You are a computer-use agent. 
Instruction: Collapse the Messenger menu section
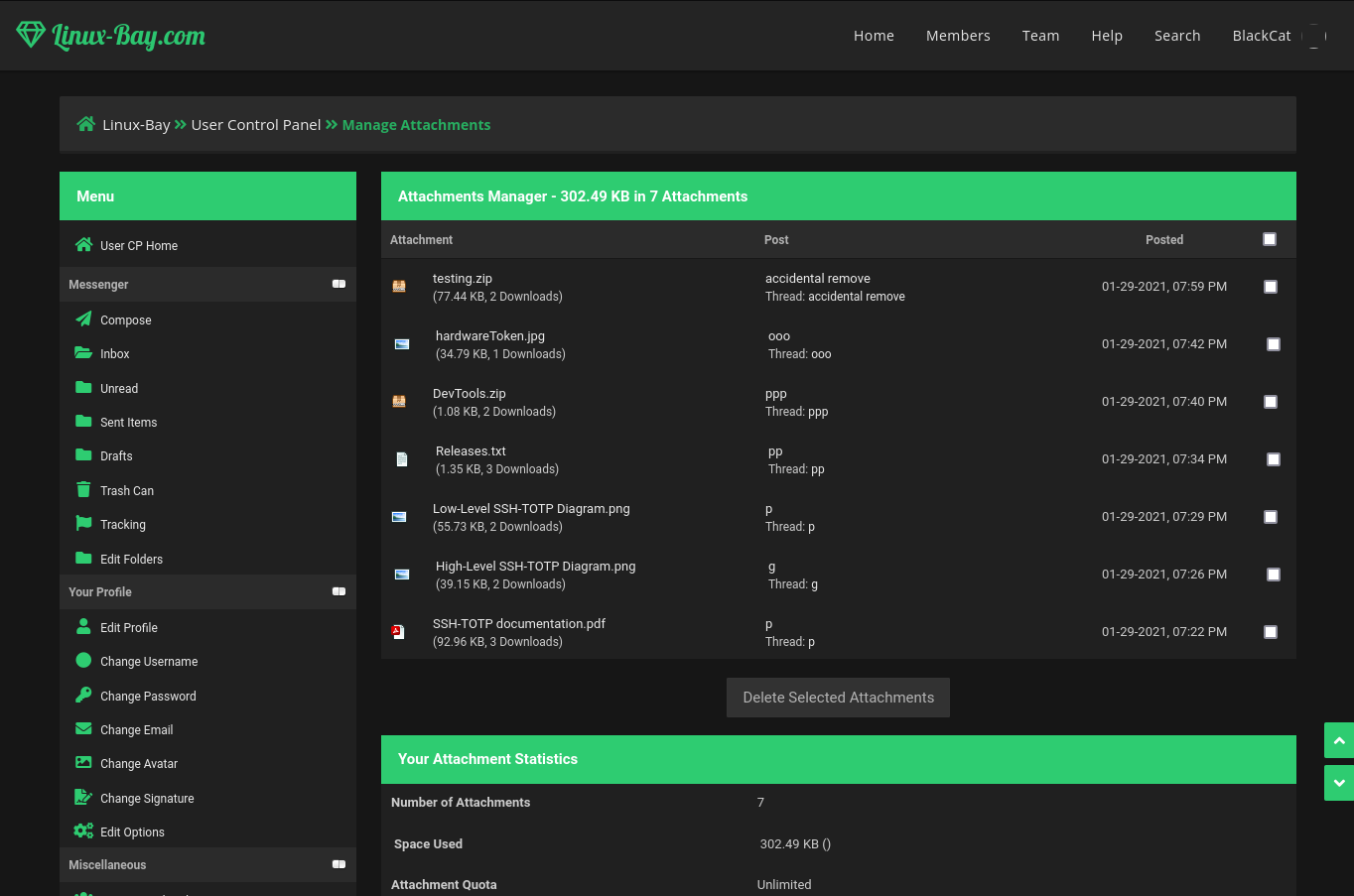(x=338, y=284)
